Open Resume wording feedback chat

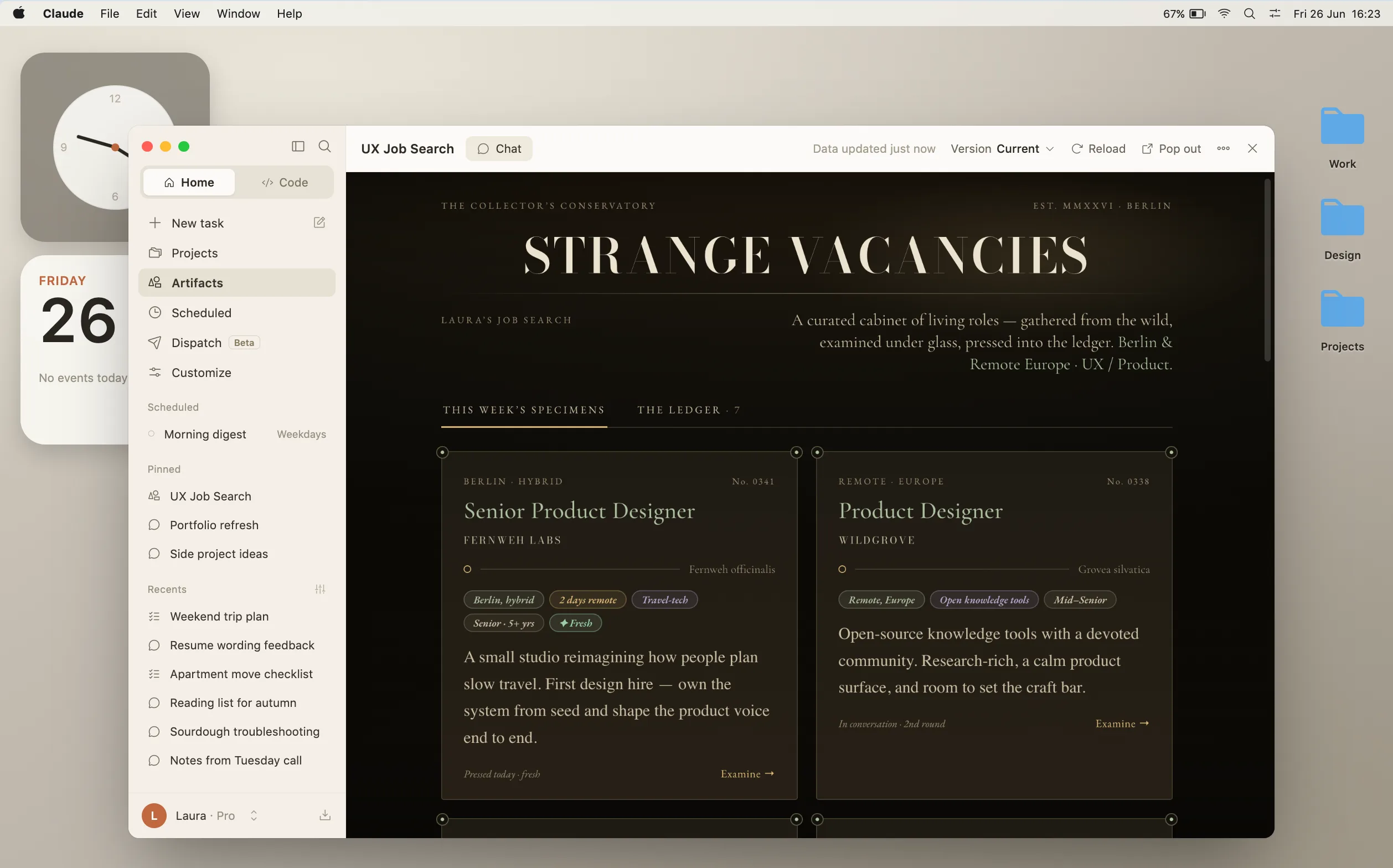pyautogui.click(x=236, y=645)
